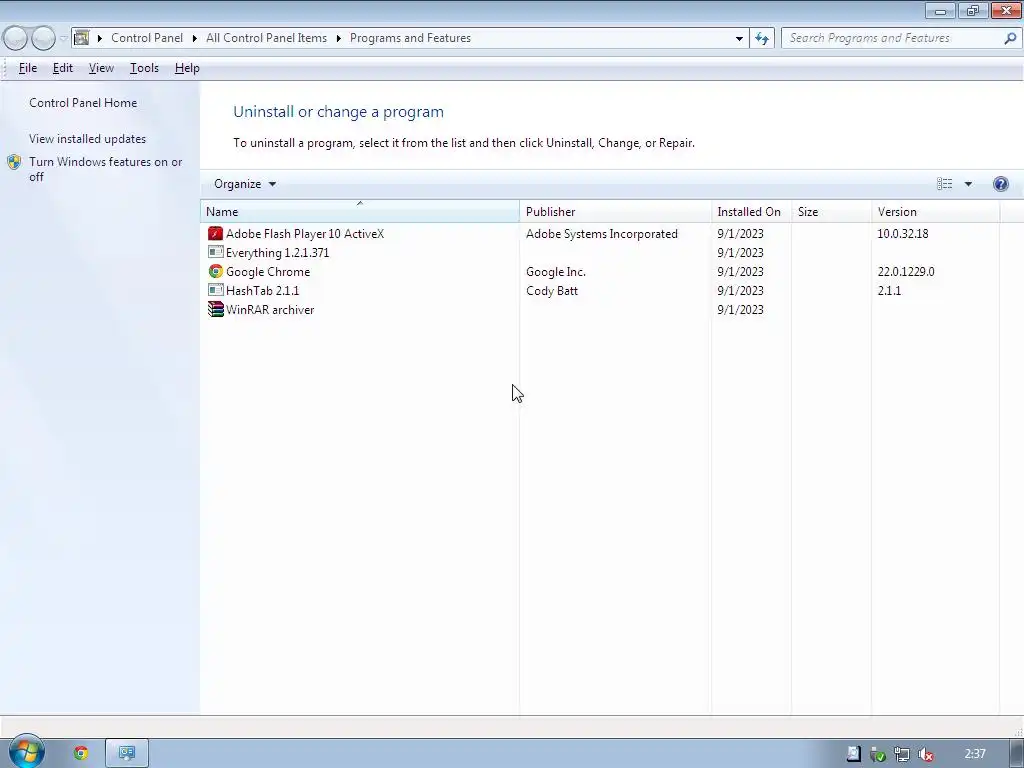Expand the arrow after Control Panel breadcrumb
This screenshot has height=768, width=1024.
195,38
